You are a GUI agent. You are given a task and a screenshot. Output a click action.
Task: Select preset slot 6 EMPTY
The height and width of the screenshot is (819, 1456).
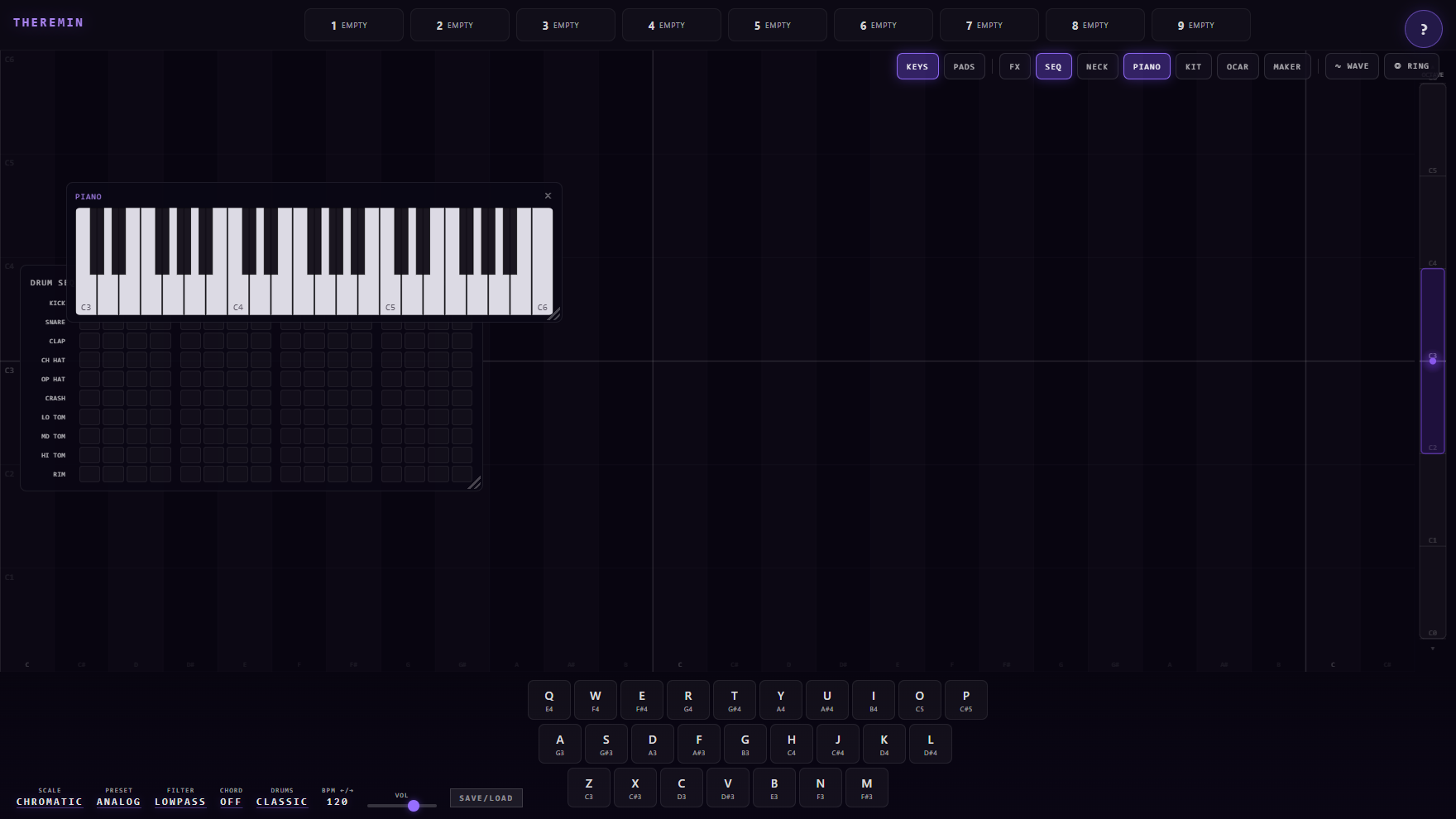884,25
